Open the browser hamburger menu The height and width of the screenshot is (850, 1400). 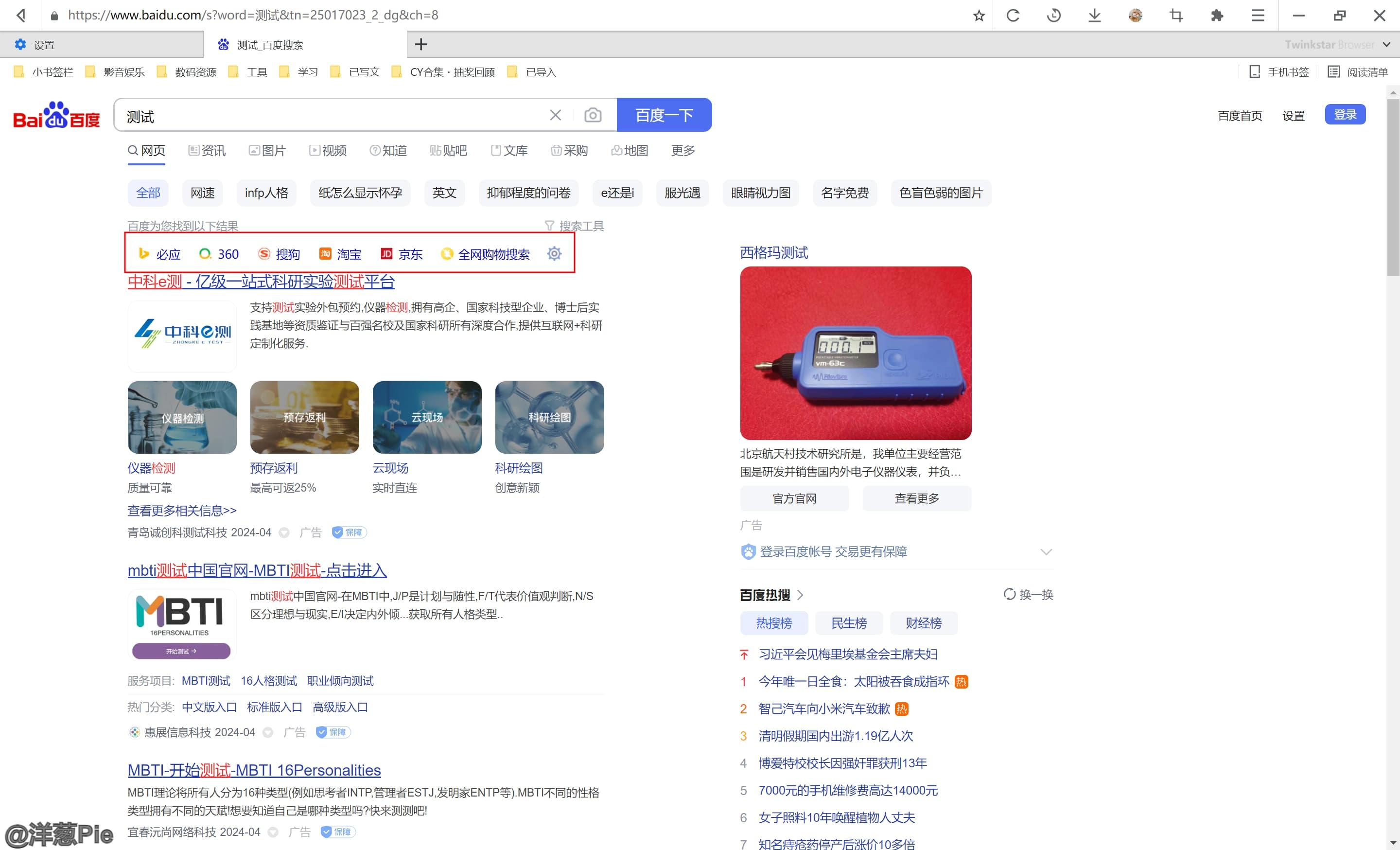[x=1258, y=16]
